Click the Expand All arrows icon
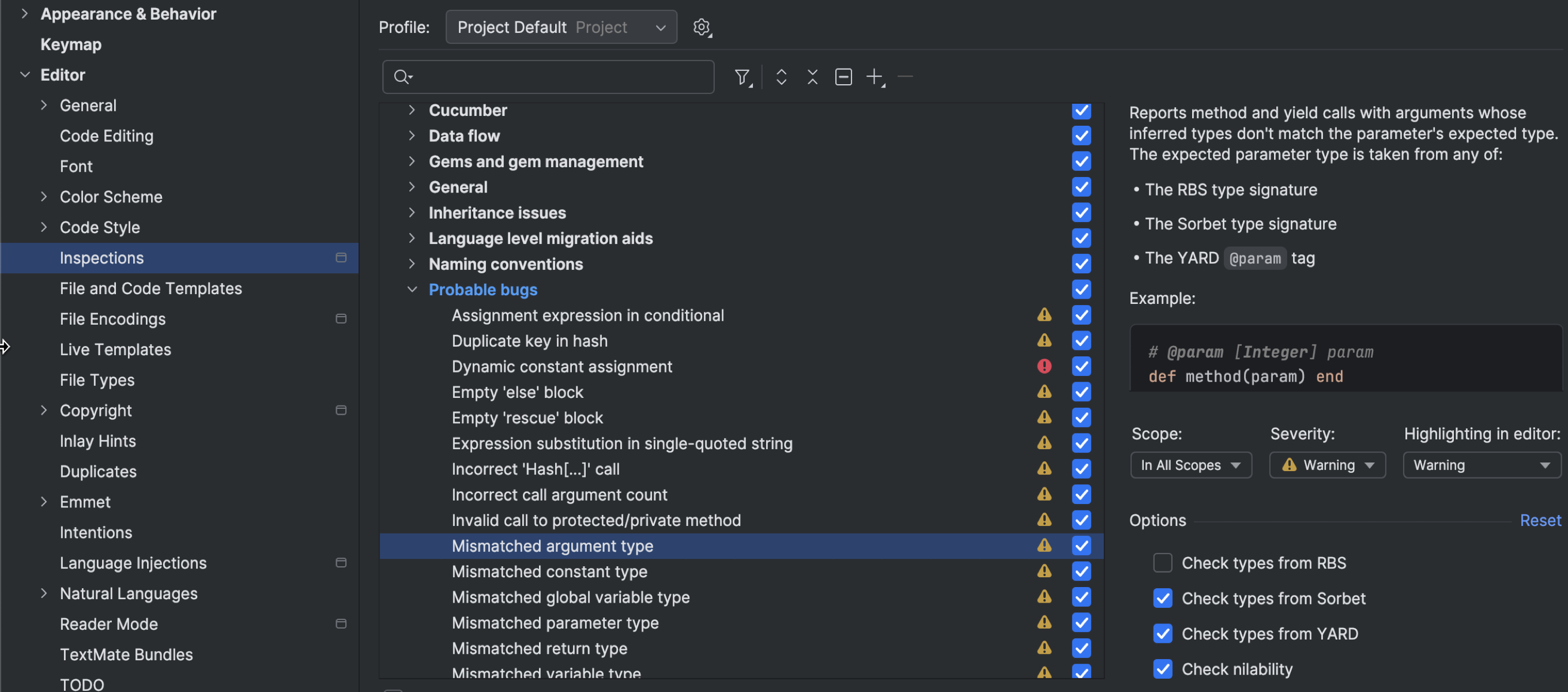1568x692 pixels. [x=781, y=77]
